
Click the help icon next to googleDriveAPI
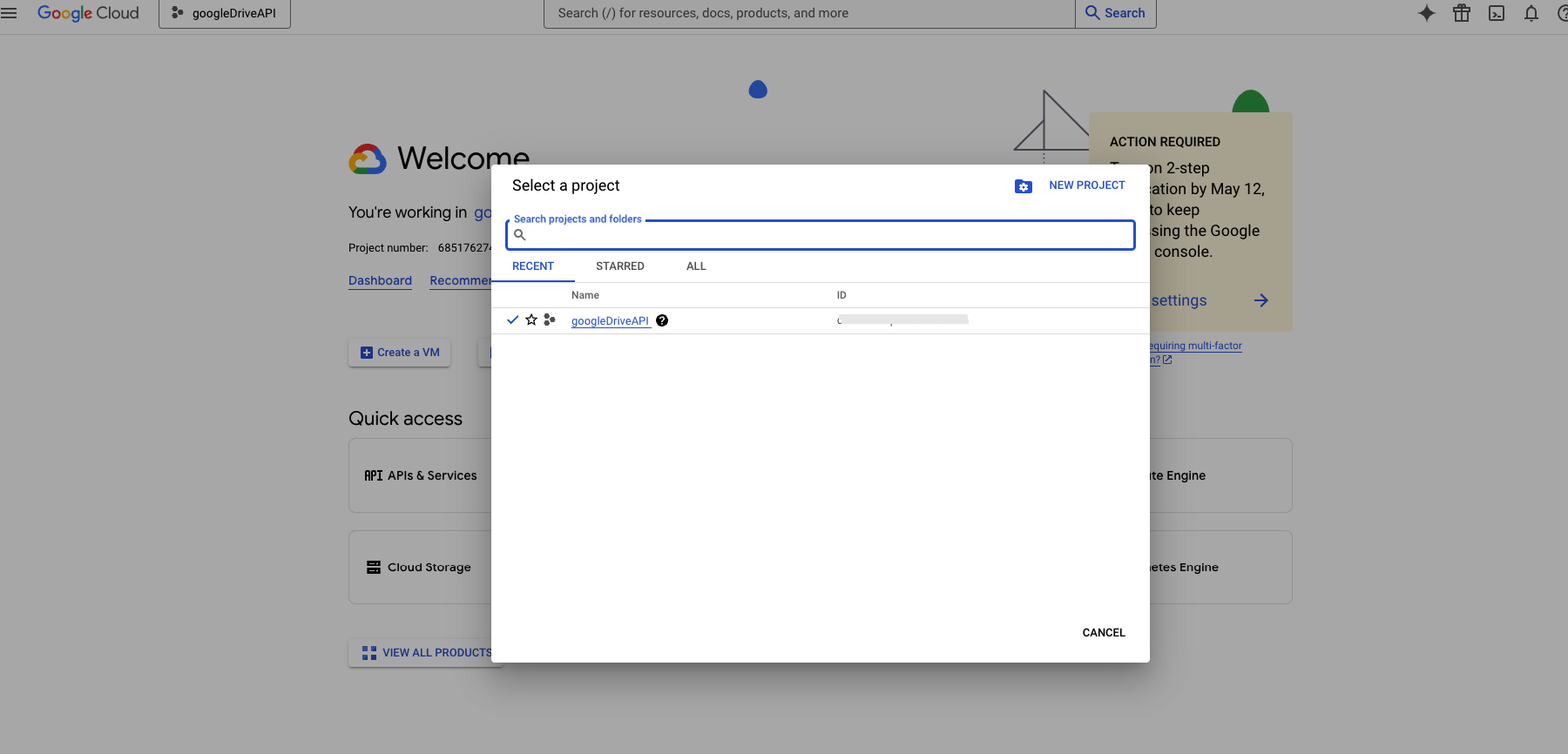point(662,320)
